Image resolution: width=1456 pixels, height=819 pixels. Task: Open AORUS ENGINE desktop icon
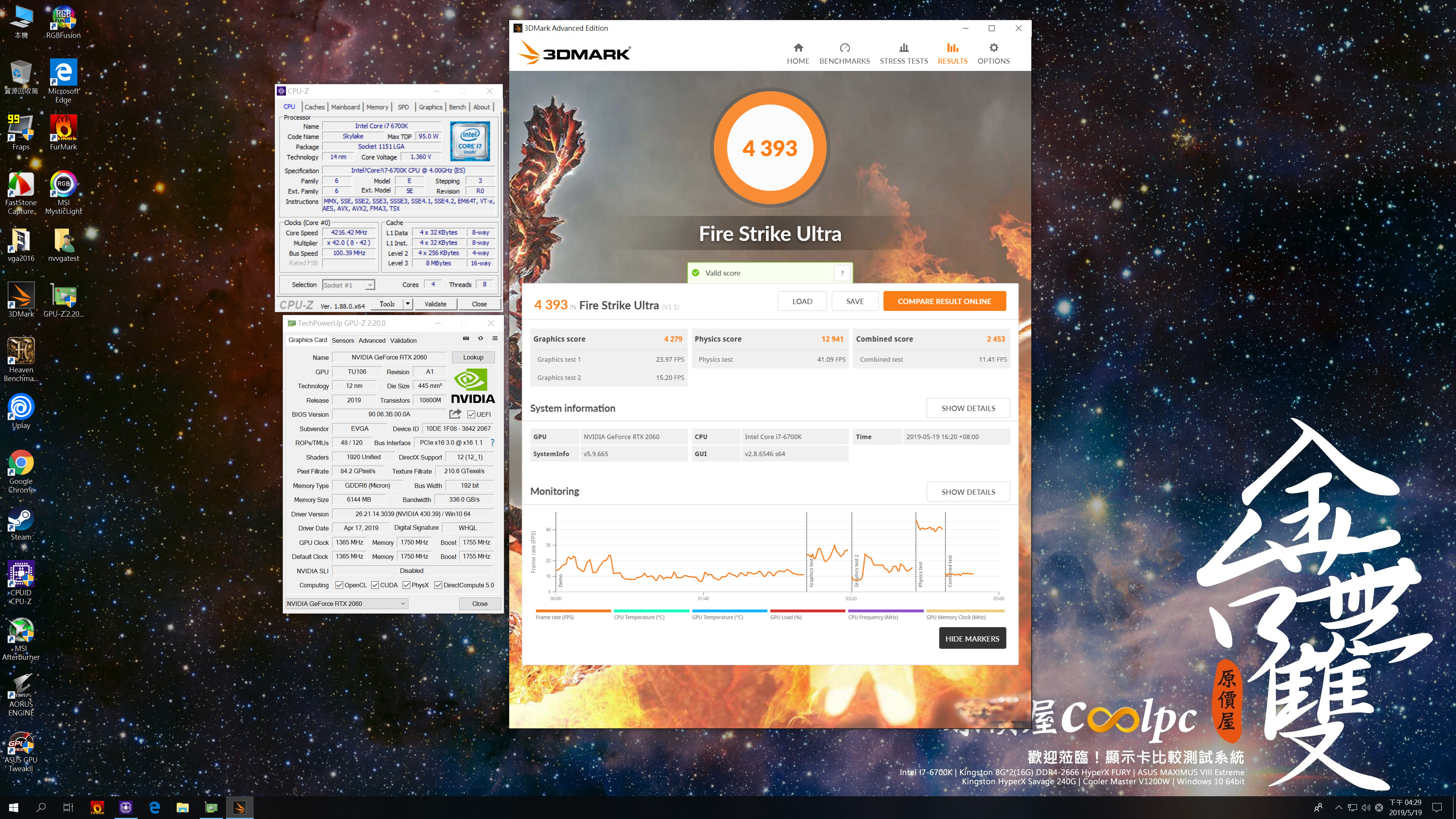[x=21, y=695]
